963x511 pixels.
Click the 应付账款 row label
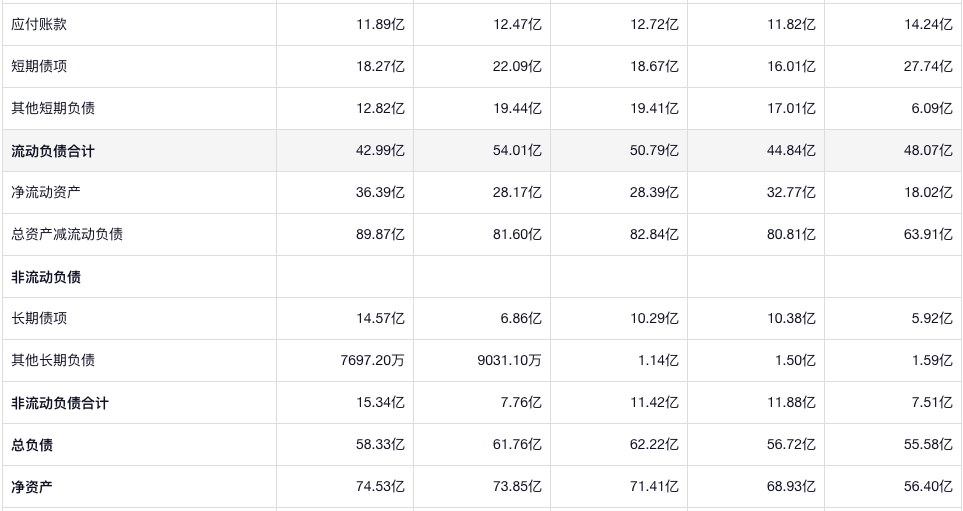tap(39, 24)
